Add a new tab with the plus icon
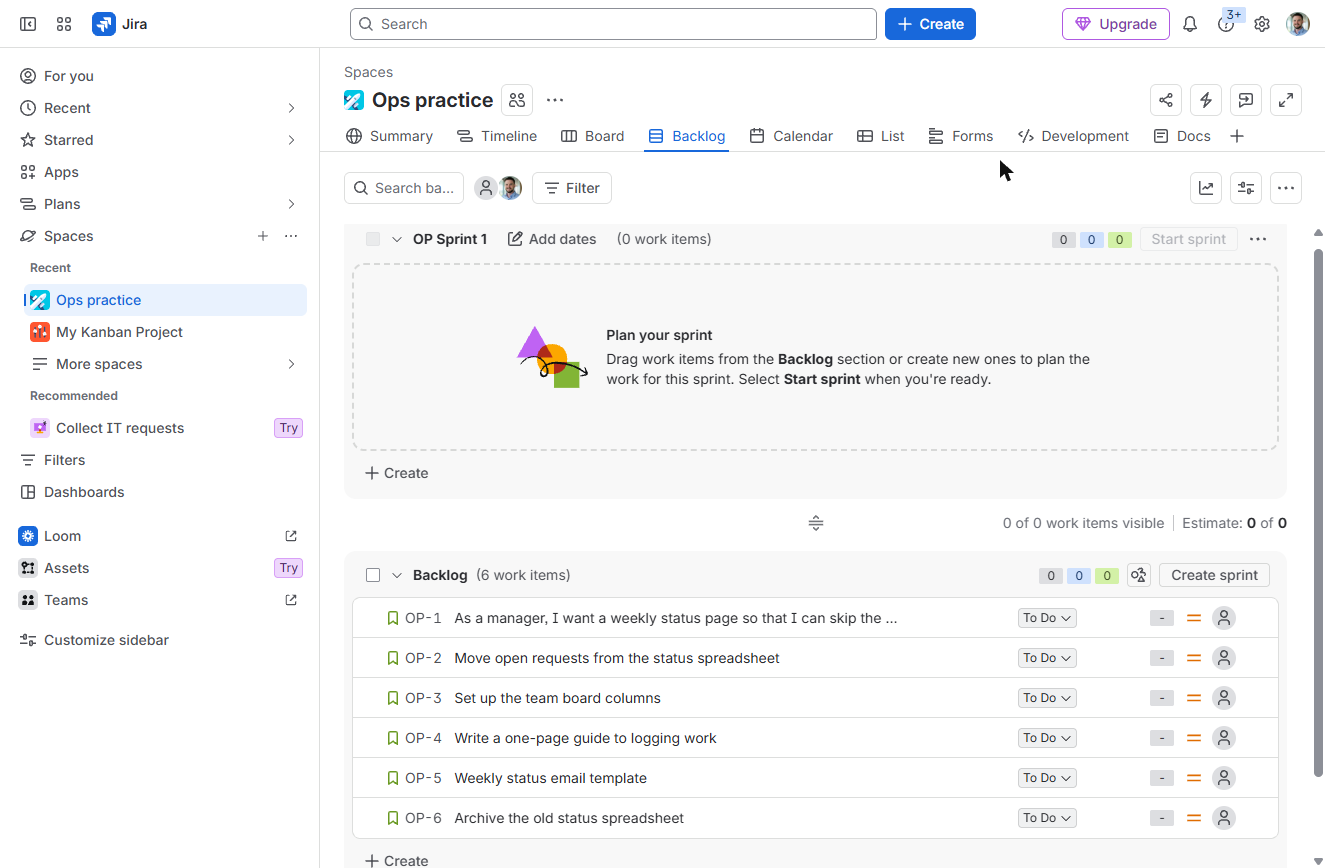The width and height of the screenshot is (1325, 868). tap(1237, 136)
